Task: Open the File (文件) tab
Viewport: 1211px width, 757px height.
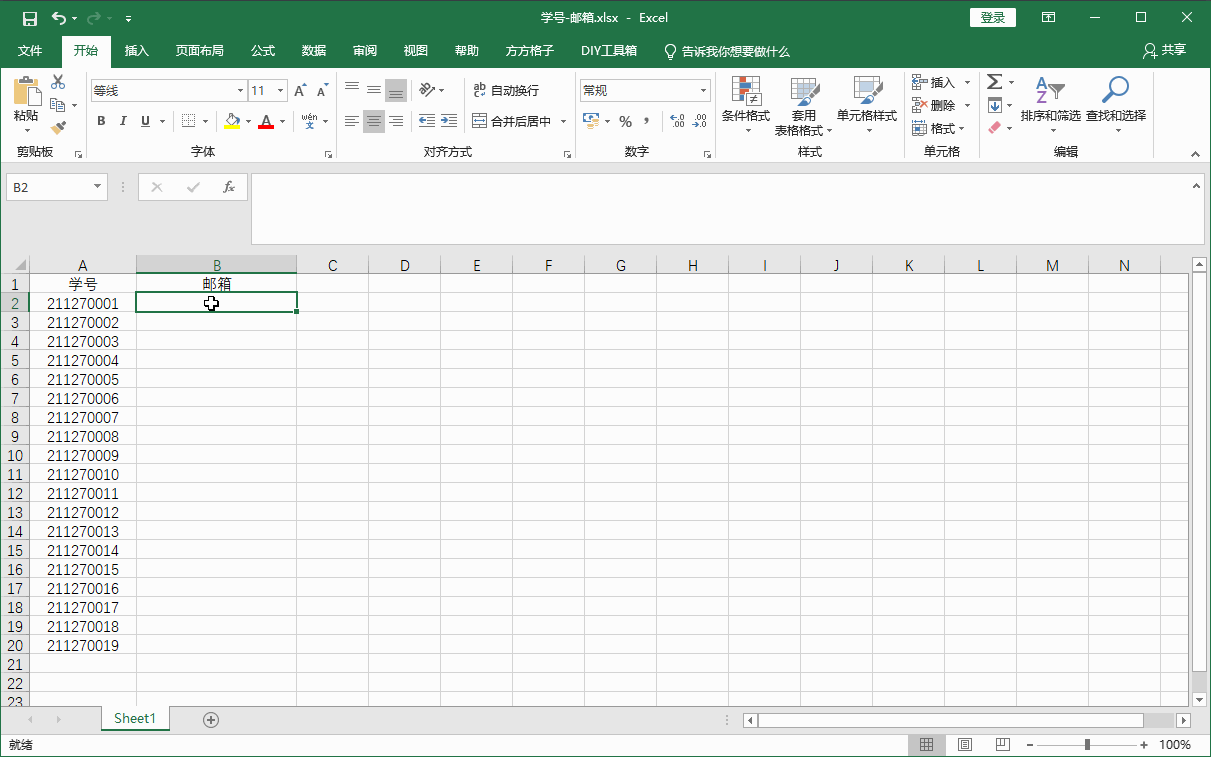Action: 30,51
